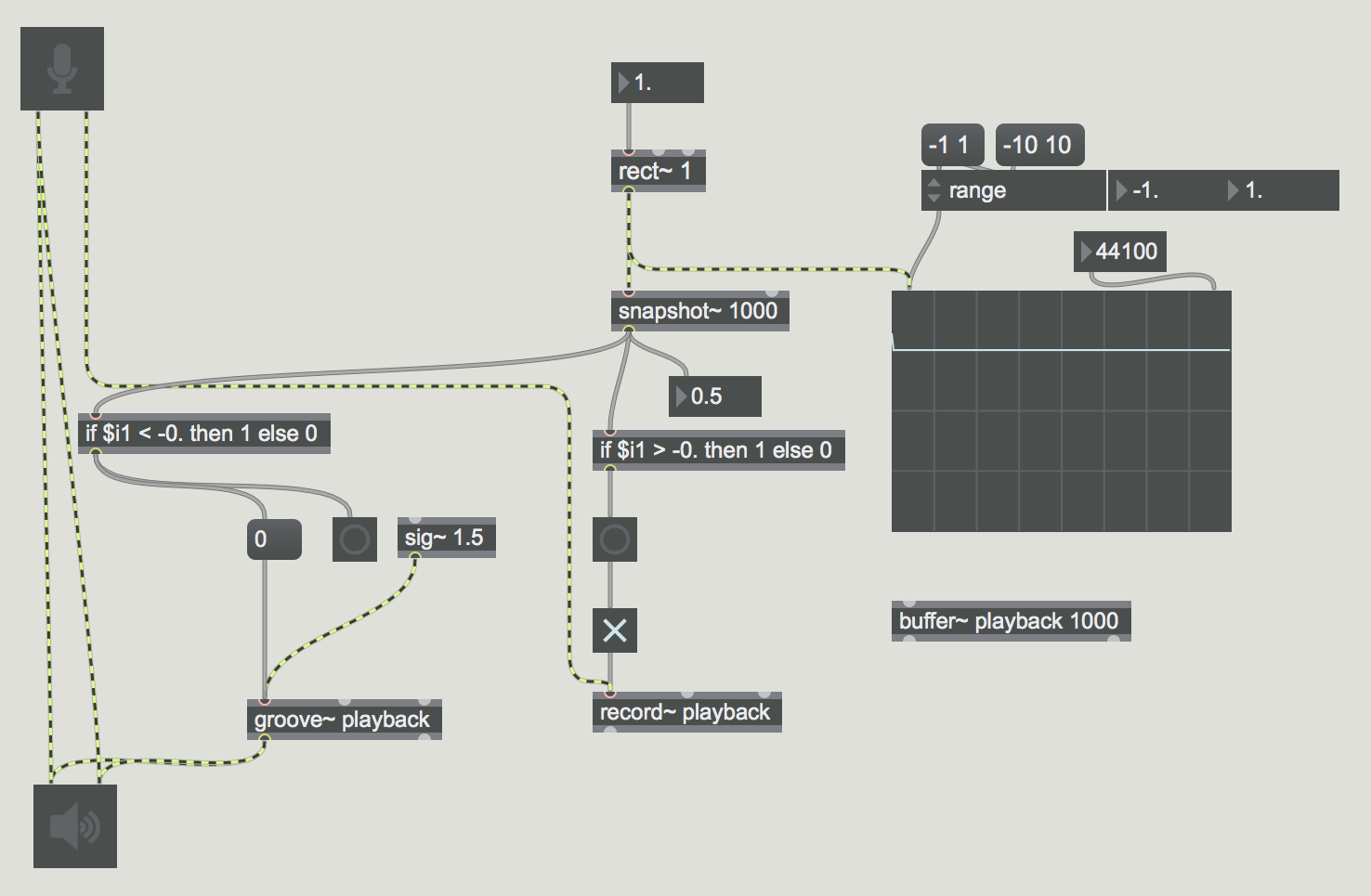Screen dimensions: 1371x896
Task: Select the record~ playback object
Action: [x=687, y=712]
